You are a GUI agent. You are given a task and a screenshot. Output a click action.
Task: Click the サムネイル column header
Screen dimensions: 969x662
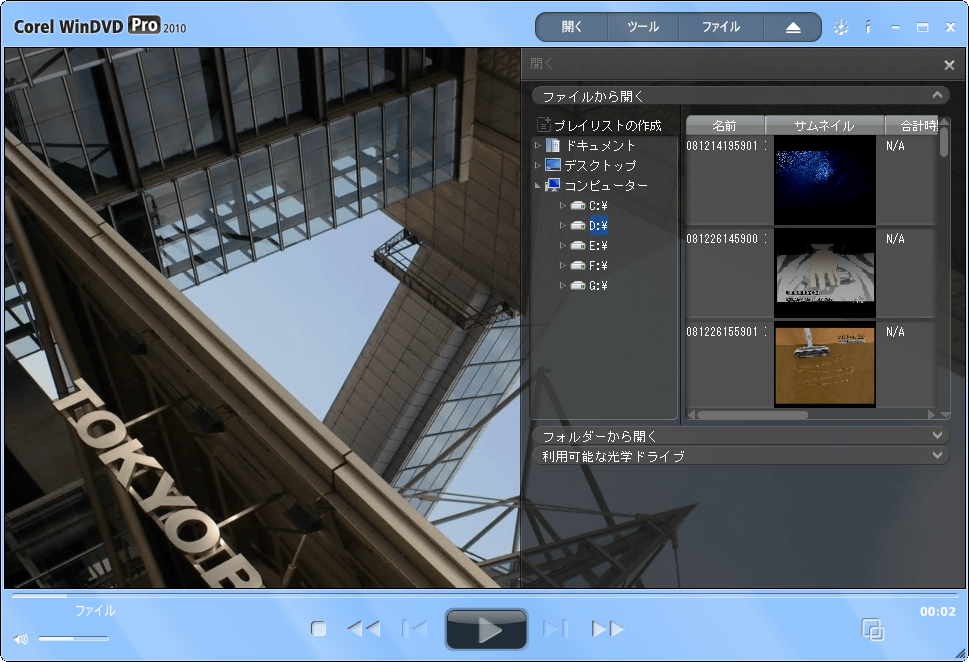pyautogui.click(x=824, y=125)
